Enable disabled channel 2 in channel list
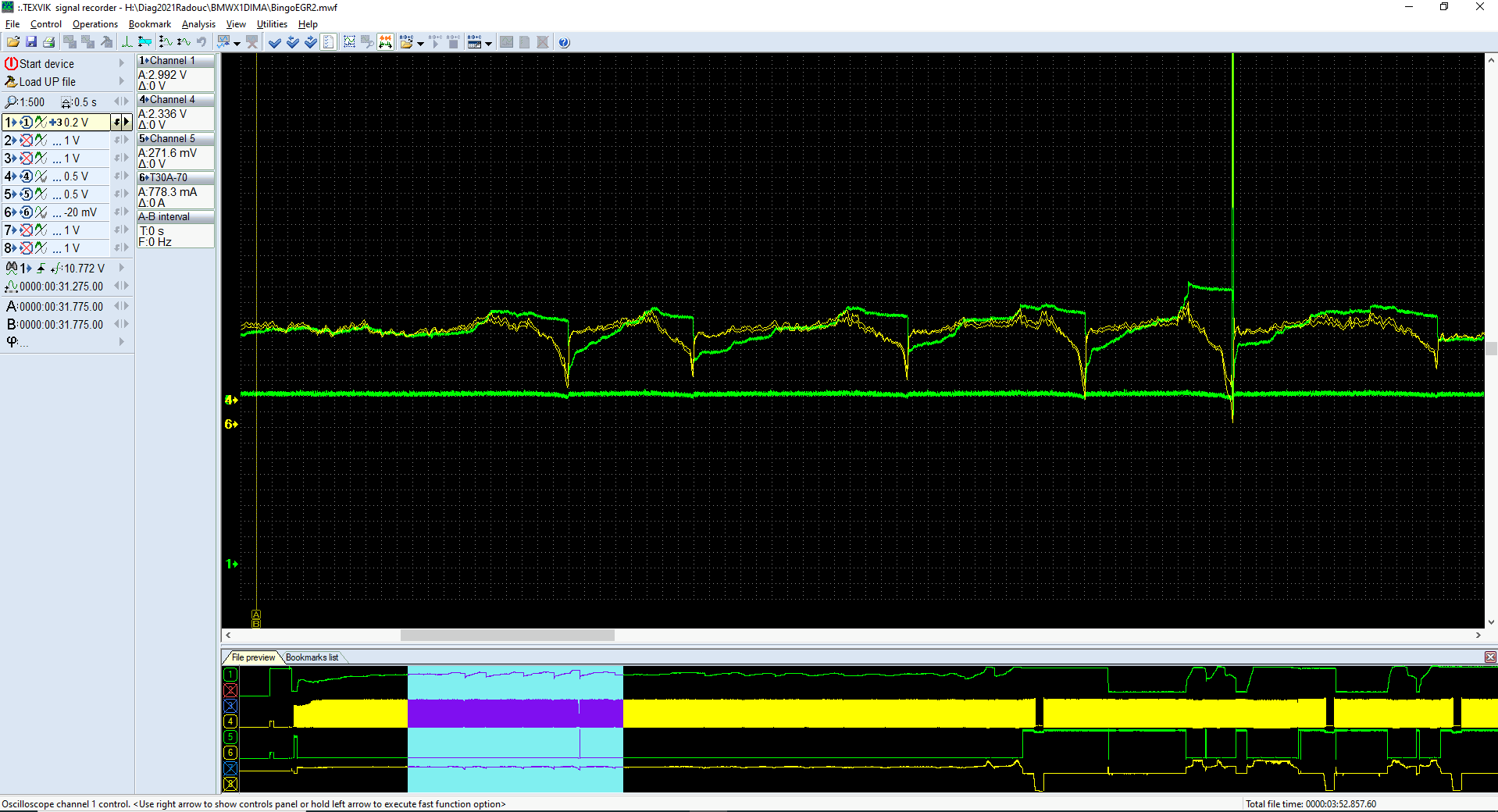 click(26, 141)
